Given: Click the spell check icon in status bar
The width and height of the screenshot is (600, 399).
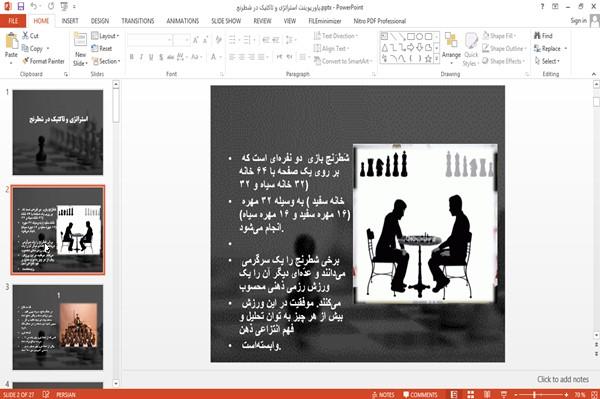Looking at the screenshot, I should point(46,394).
